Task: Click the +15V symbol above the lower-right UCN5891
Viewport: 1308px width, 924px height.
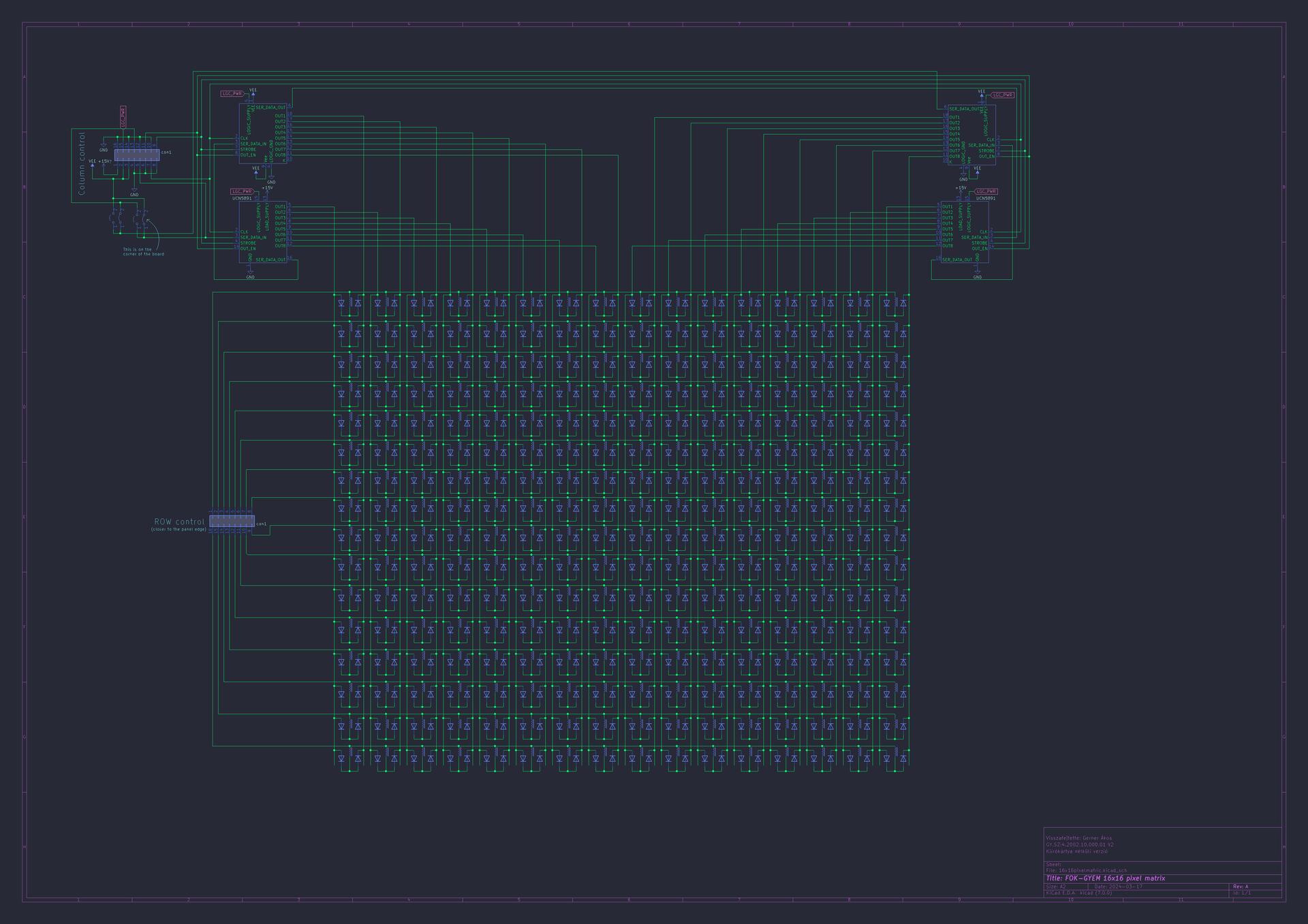Action: click(961, 189)
